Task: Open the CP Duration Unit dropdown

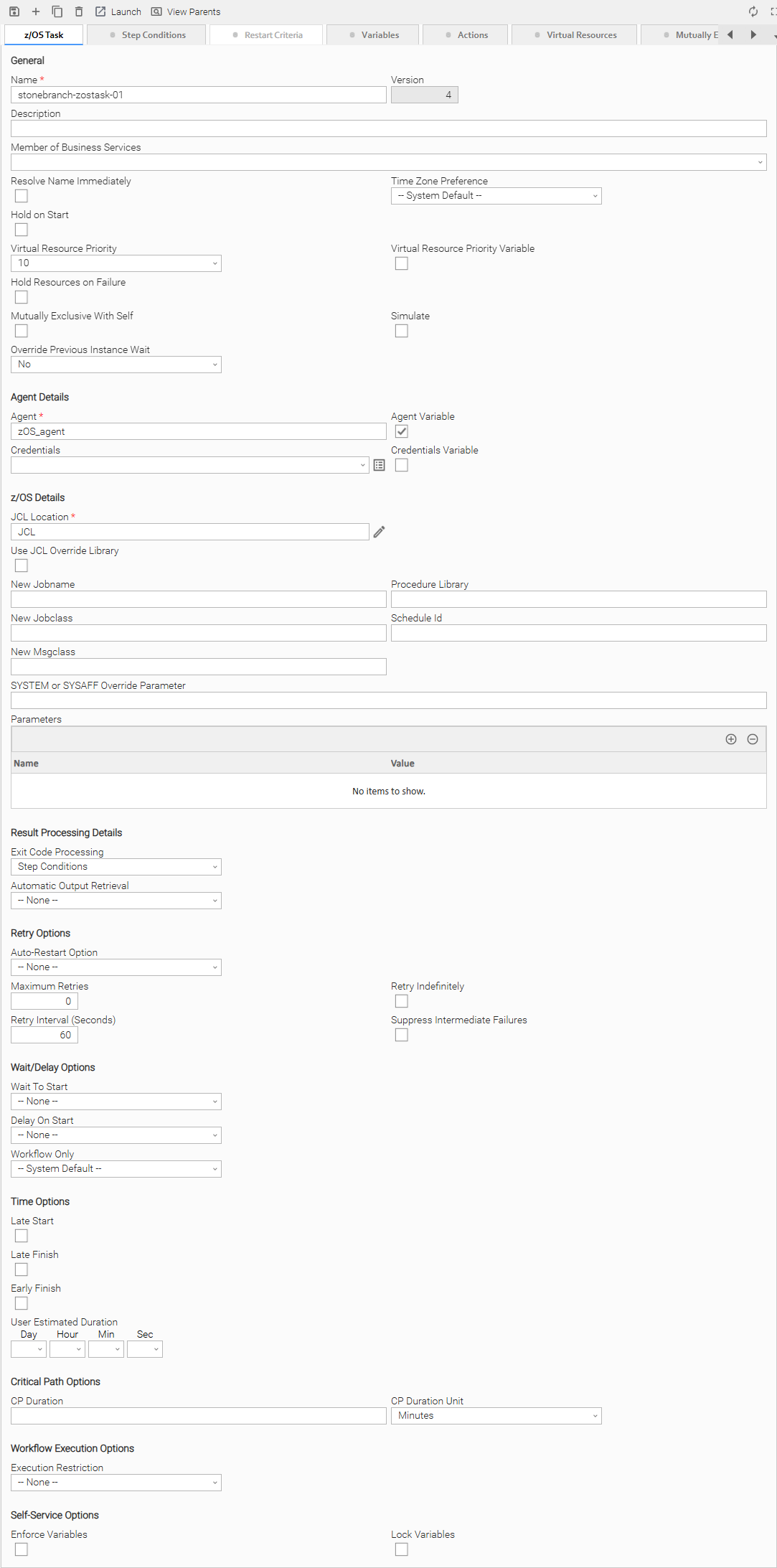Action: point(496,1416)
